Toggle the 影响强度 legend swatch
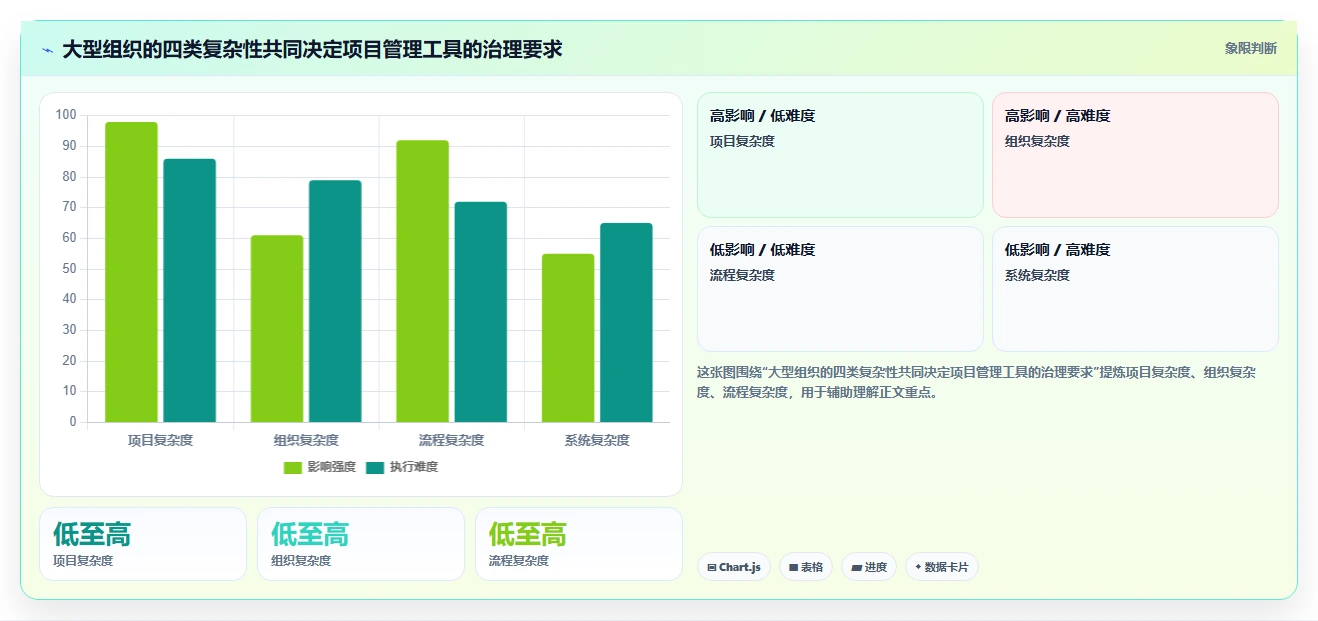 [293, 468]
